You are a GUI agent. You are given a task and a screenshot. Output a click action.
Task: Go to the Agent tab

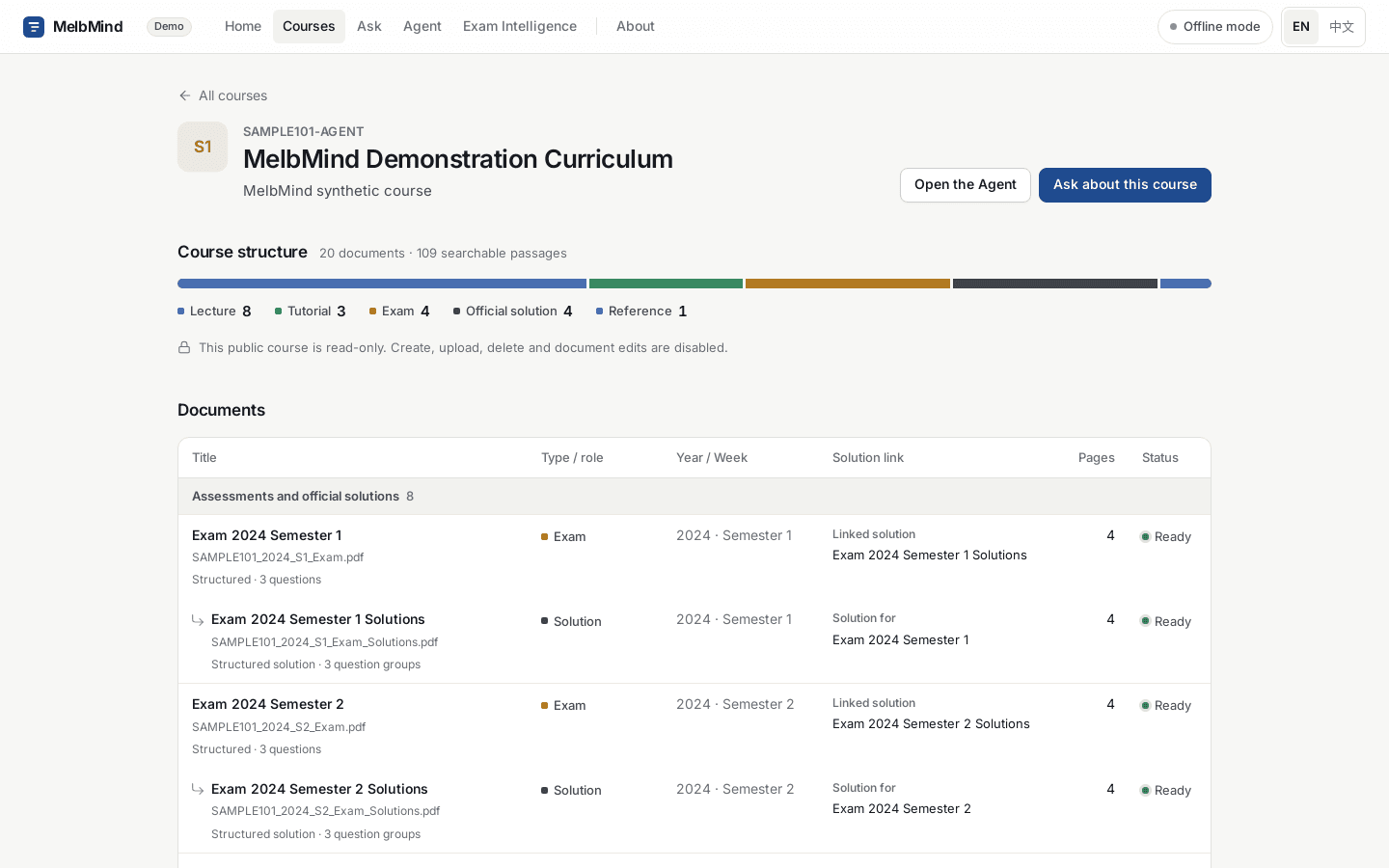(x=422, y=26)
